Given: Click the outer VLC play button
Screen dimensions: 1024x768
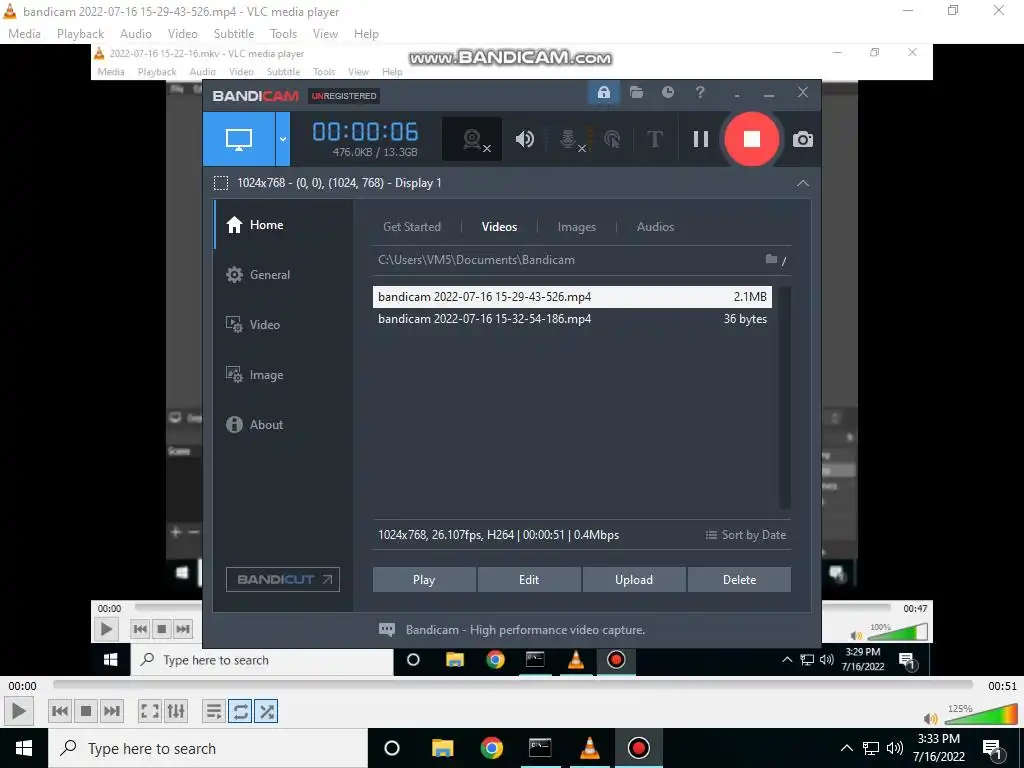Looking at the screenshot, I should click(18, 711).
